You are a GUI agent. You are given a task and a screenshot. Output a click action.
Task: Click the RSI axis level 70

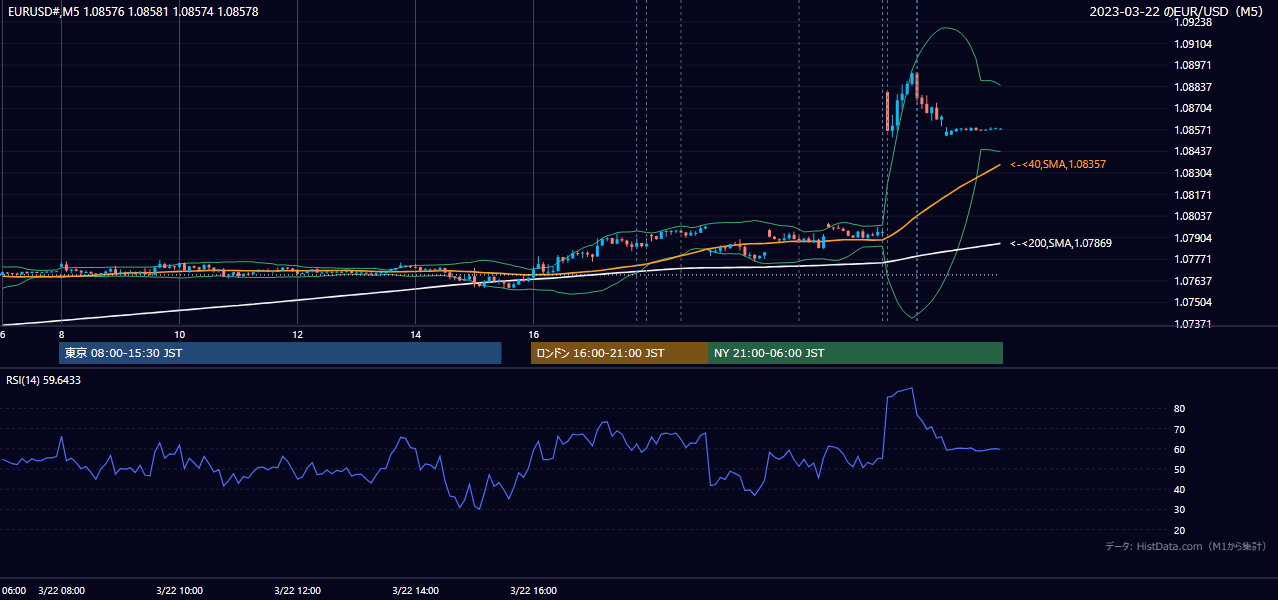pos(1180,429)
